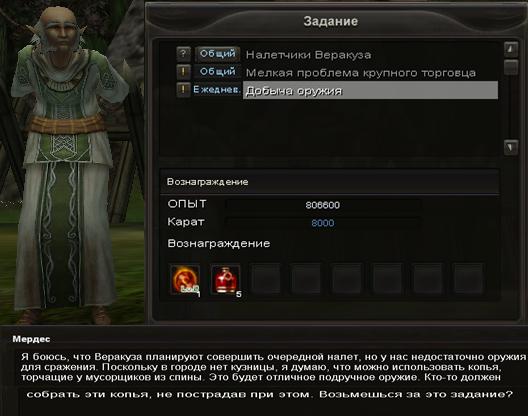Click the Ежеднев. daily quest tag
The height and width of the screenshot is (416, 528).
click(217, 90)
